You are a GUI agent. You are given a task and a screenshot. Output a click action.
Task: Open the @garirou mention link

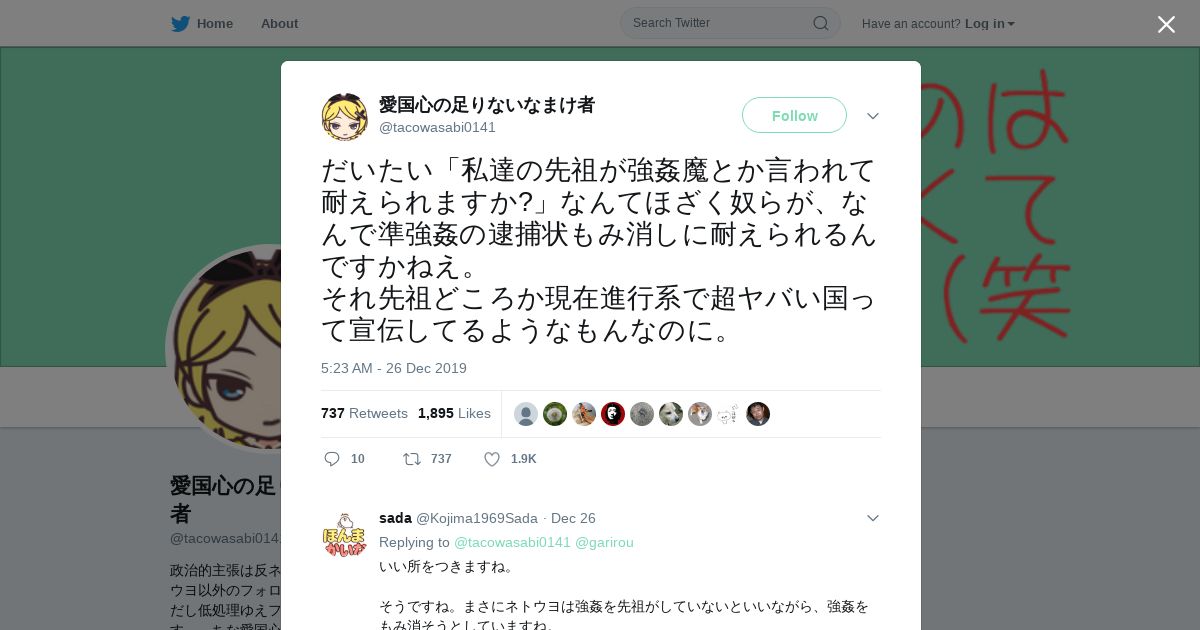[x=604, y=542]
